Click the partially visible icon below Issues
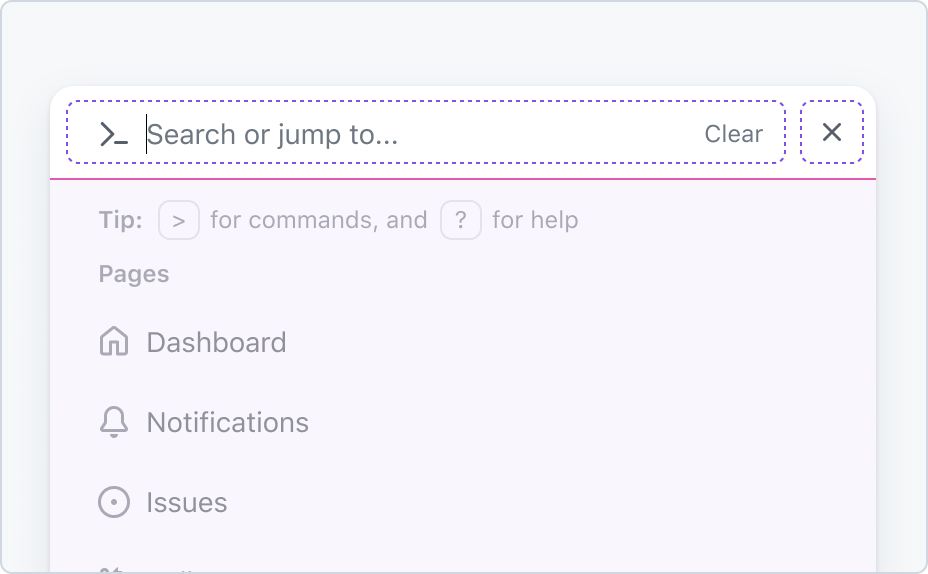 112,570
